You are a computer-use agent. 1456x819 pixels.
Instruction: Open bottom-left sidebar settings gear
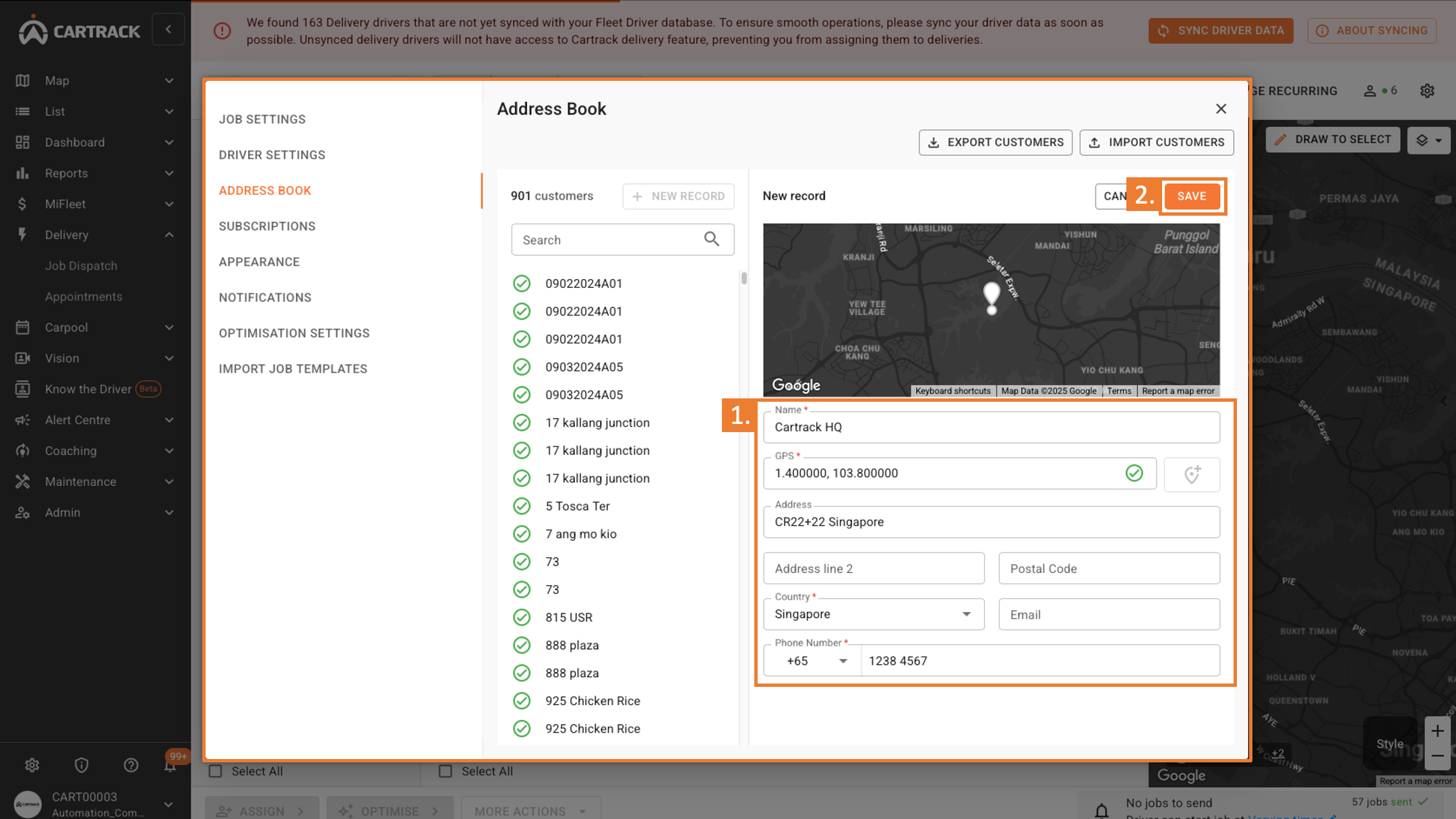32,765
